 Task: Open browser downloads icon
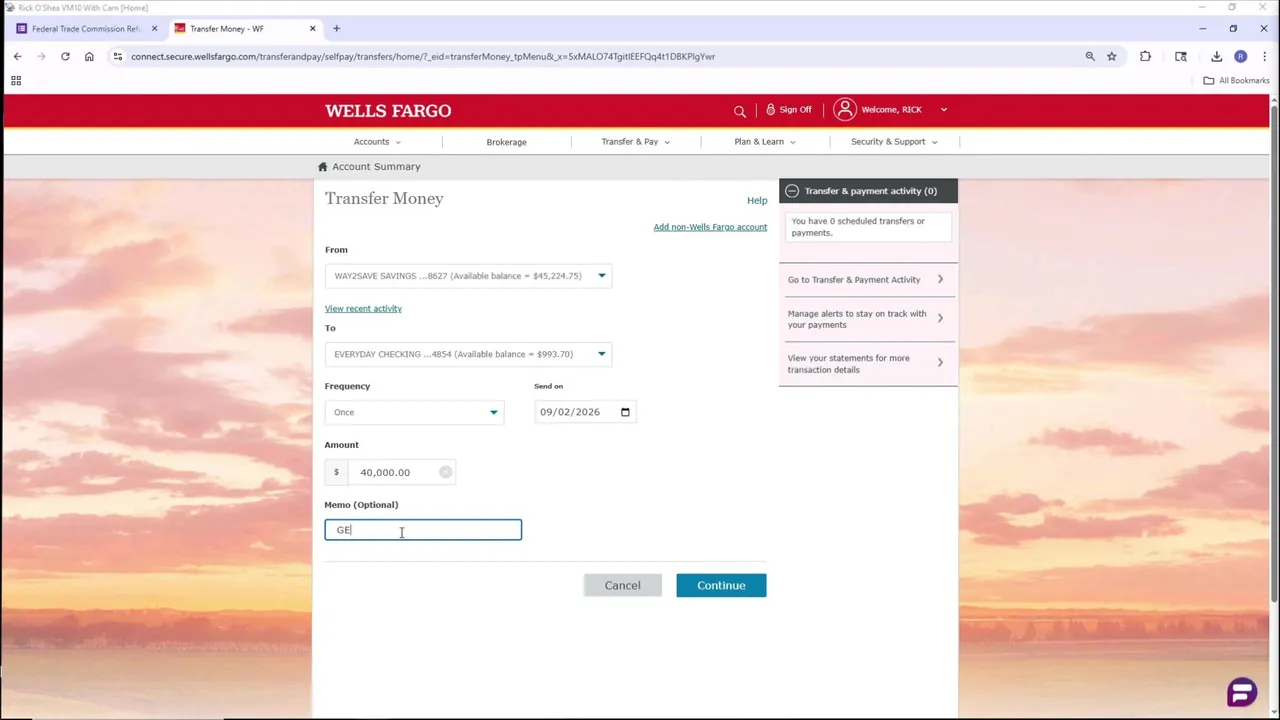coord(1216,56)
